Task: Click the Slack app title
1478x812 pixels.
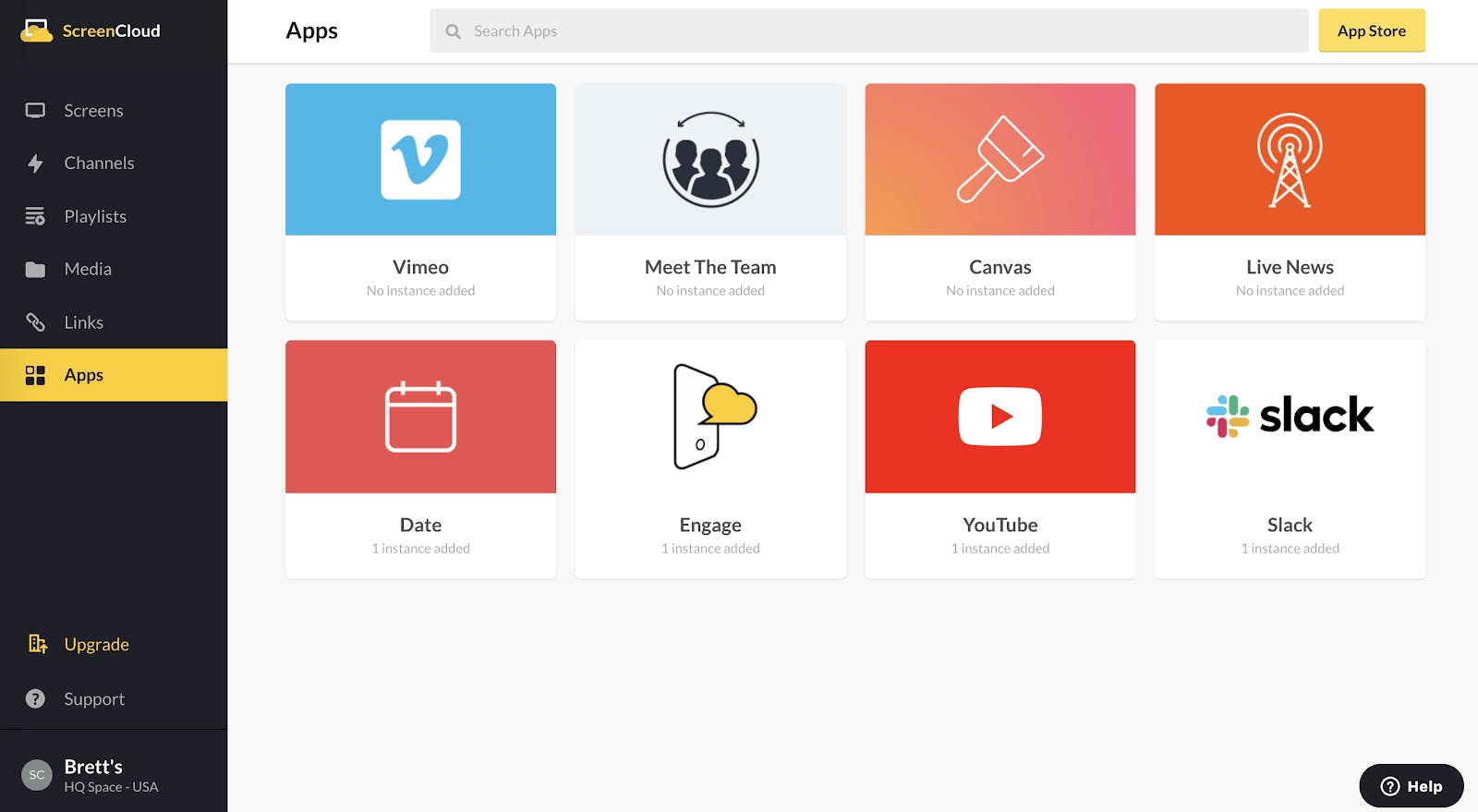Action: [x=1290, y=525]
